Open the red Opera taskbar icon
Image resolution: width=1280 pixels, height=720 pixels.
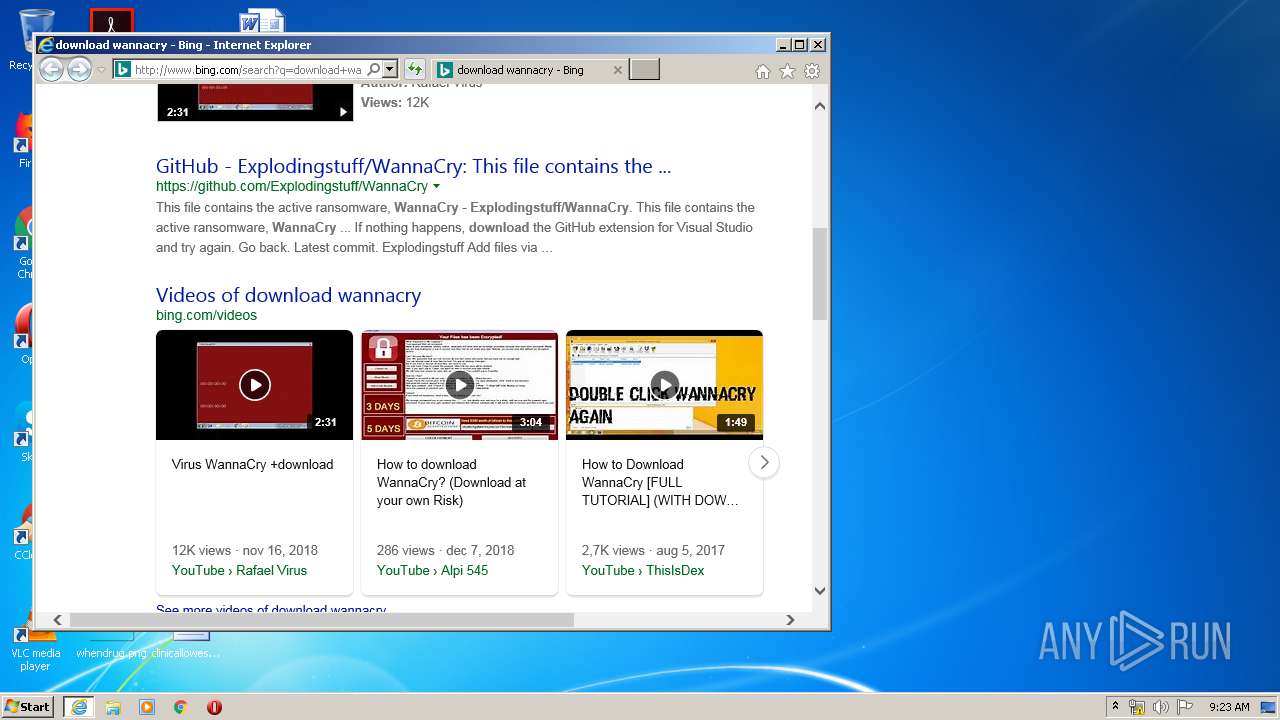[214, 707]
